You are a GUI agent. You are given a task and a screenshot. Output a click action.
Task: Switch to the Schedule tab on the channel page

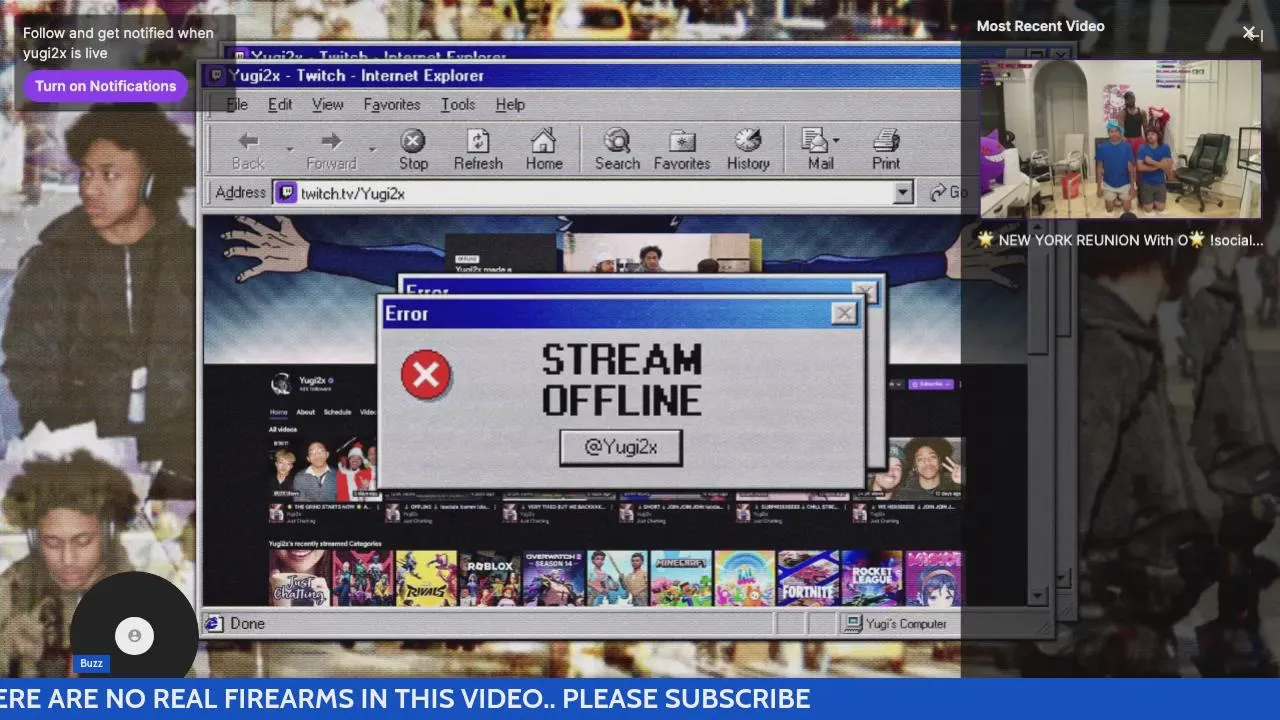[x=337, y=412]
